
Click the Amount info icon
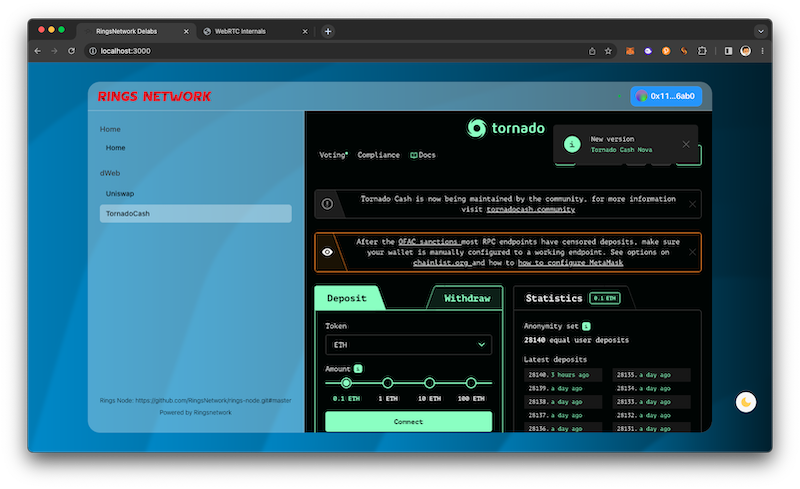pyautogui.click(x=358, y=369)
